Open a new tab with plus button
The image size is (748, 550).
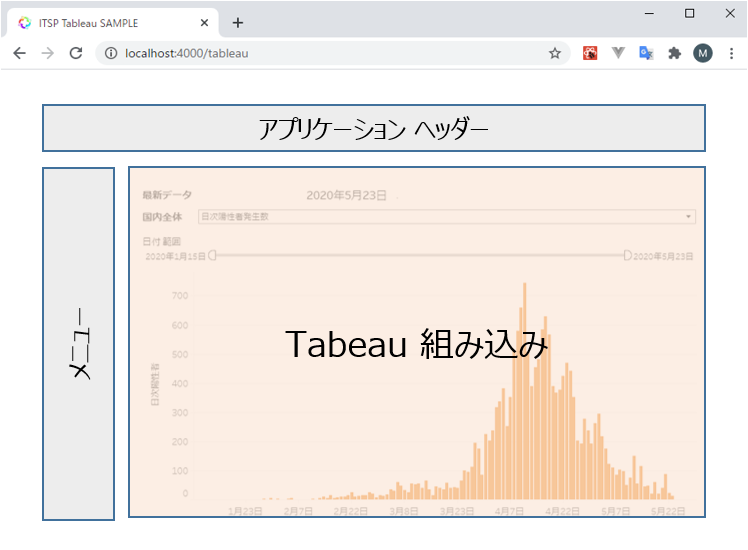pyautogui.click(x=238, y=23)
